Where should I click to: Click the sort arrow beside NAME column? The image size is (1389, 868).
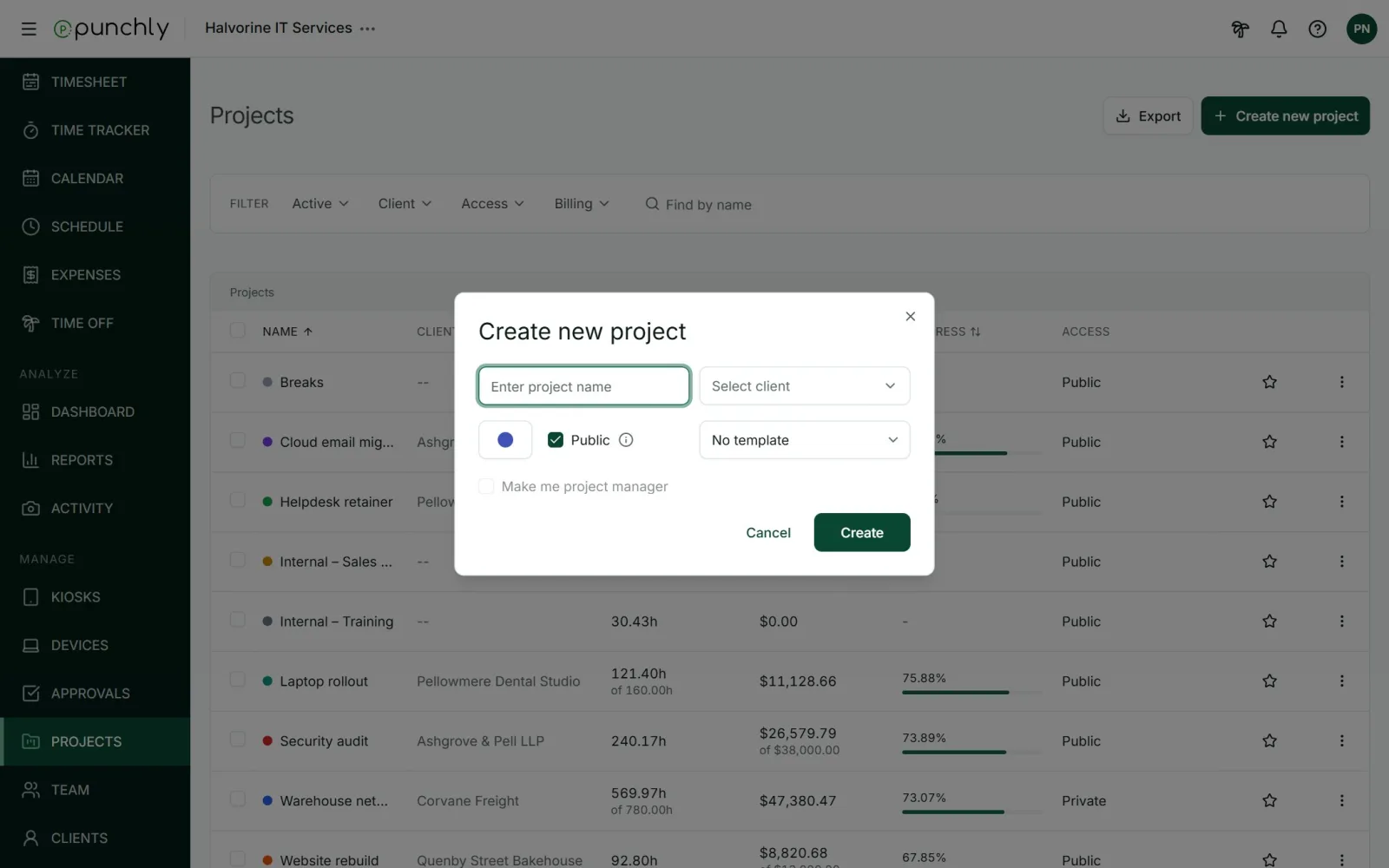[308, 332]
